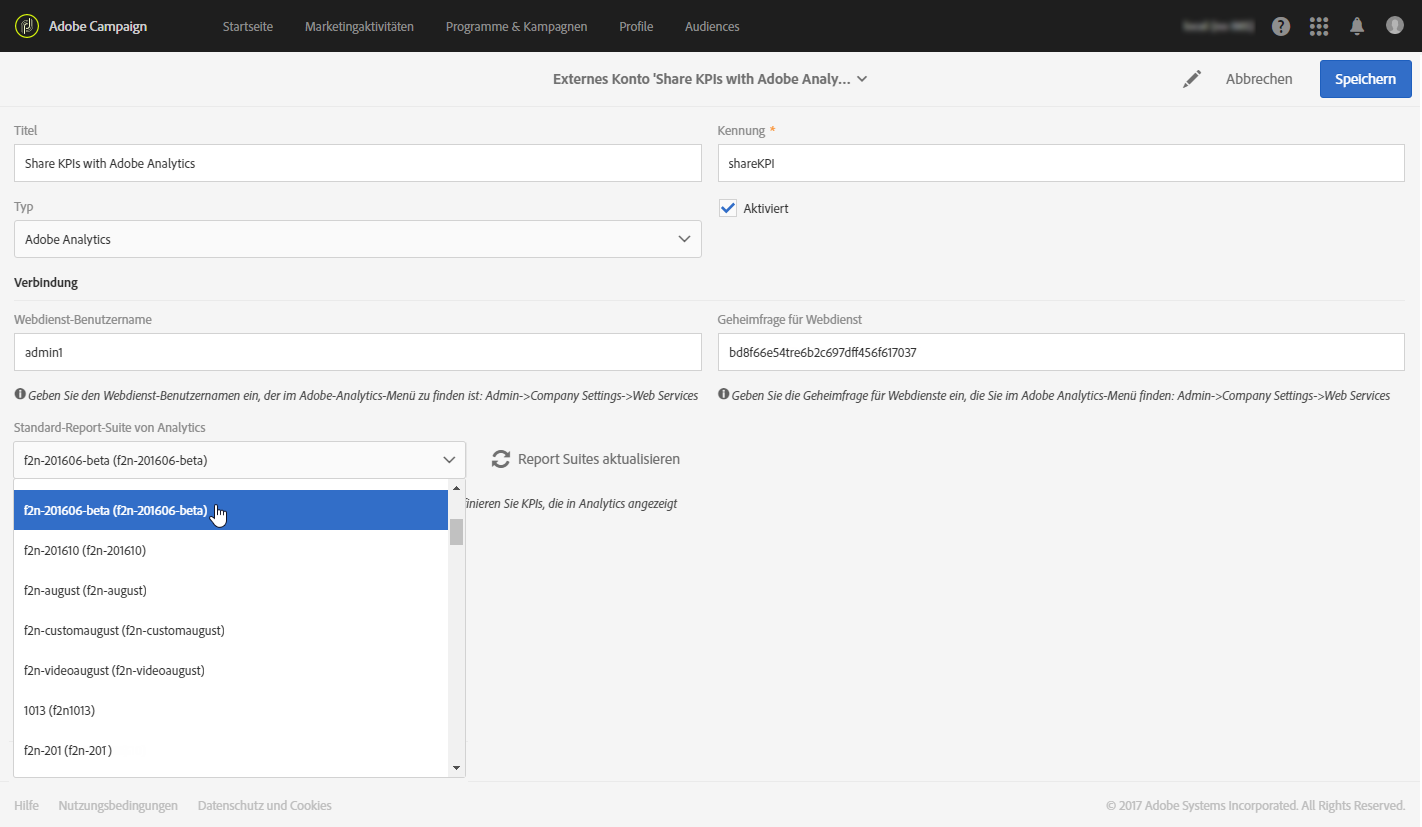Open the Hilfe footer link

26,805
